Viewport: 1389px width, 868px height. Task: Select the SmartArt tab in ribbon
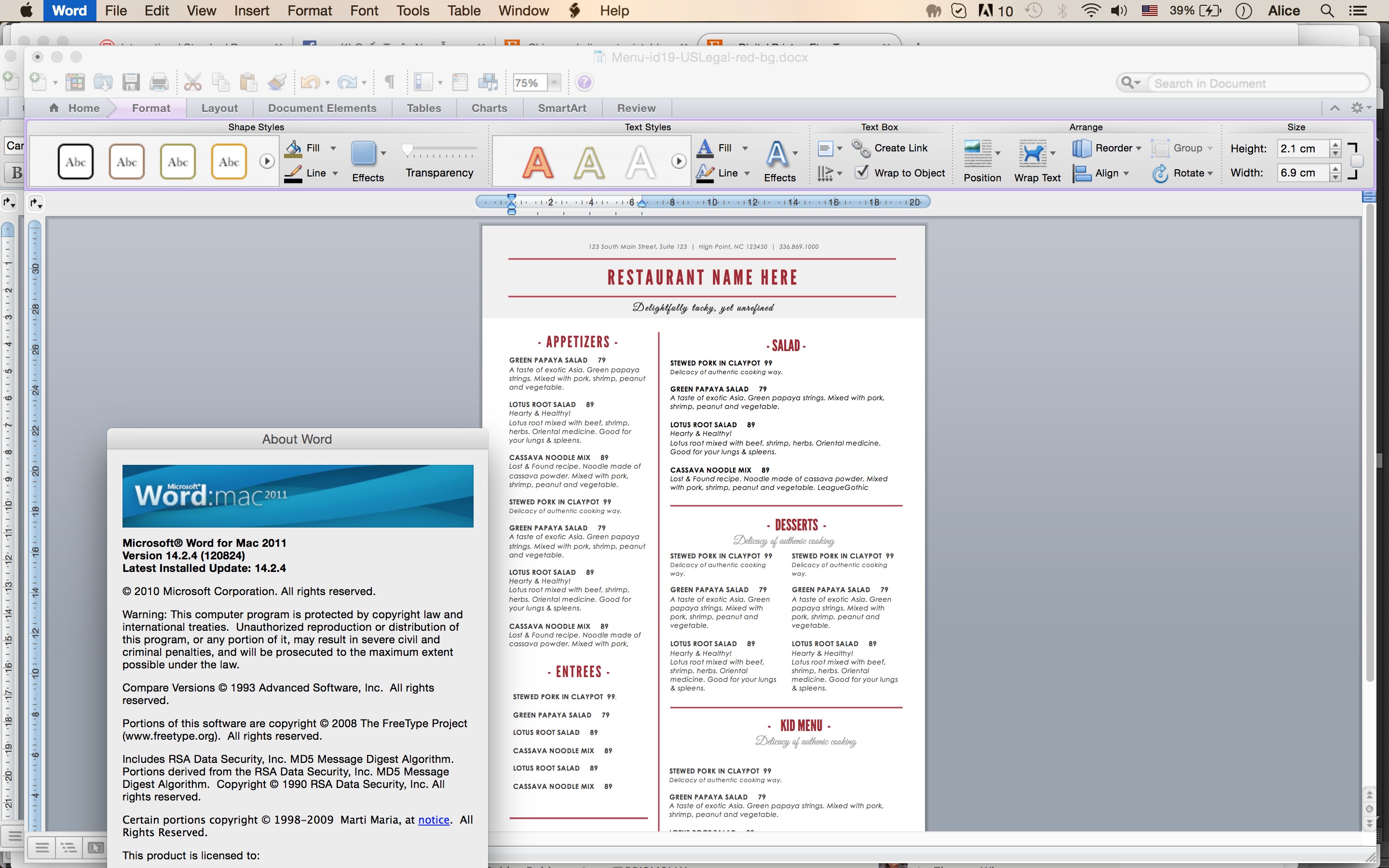click(x=562, y=108)
